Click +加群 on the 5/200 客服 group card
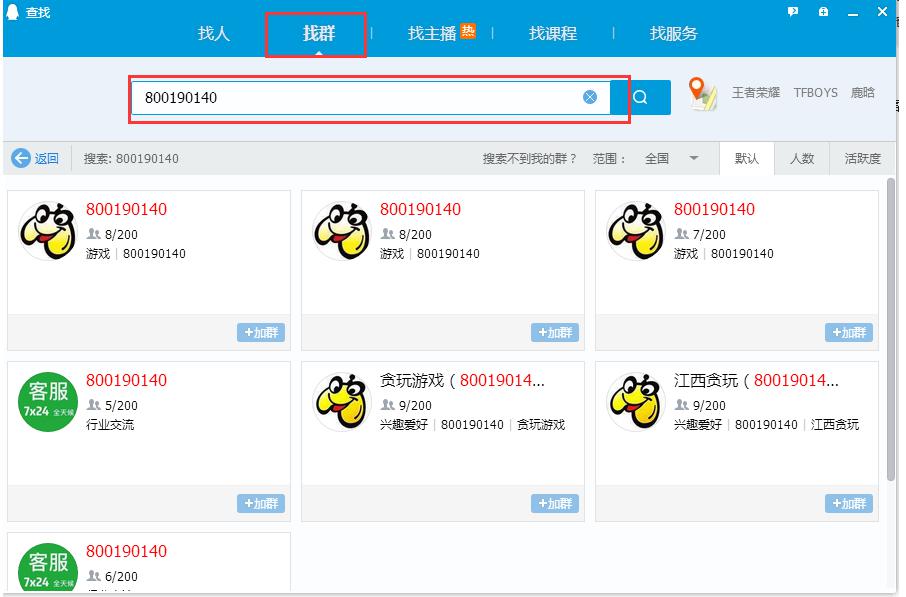906x597 pixels. click(x=261, y=503)
